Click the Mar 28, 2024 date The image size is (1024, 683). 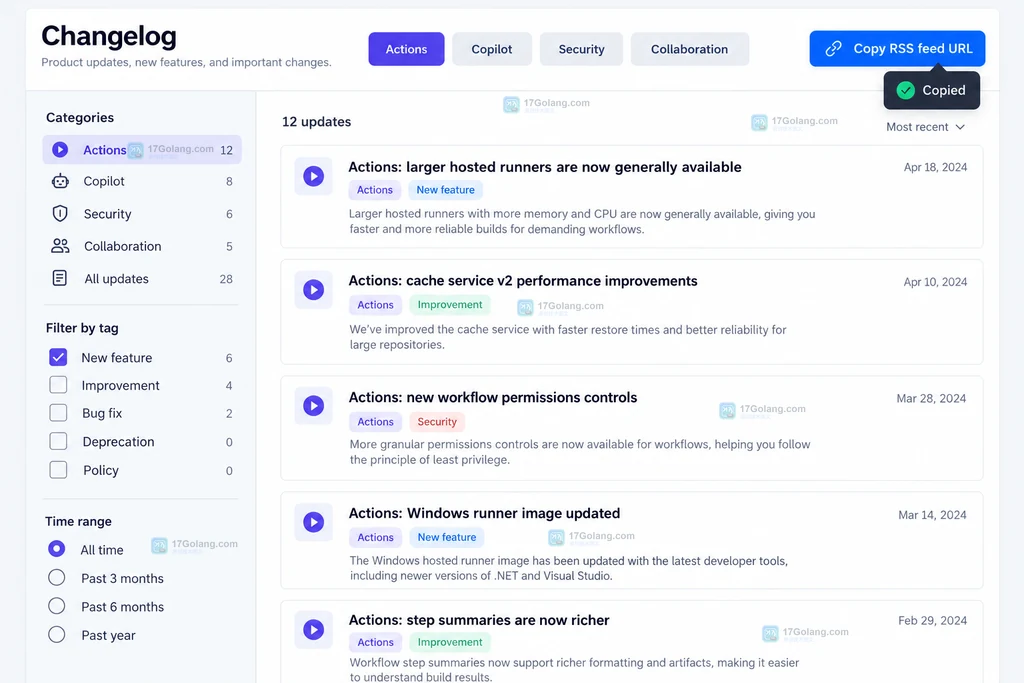tap(931, 398)
